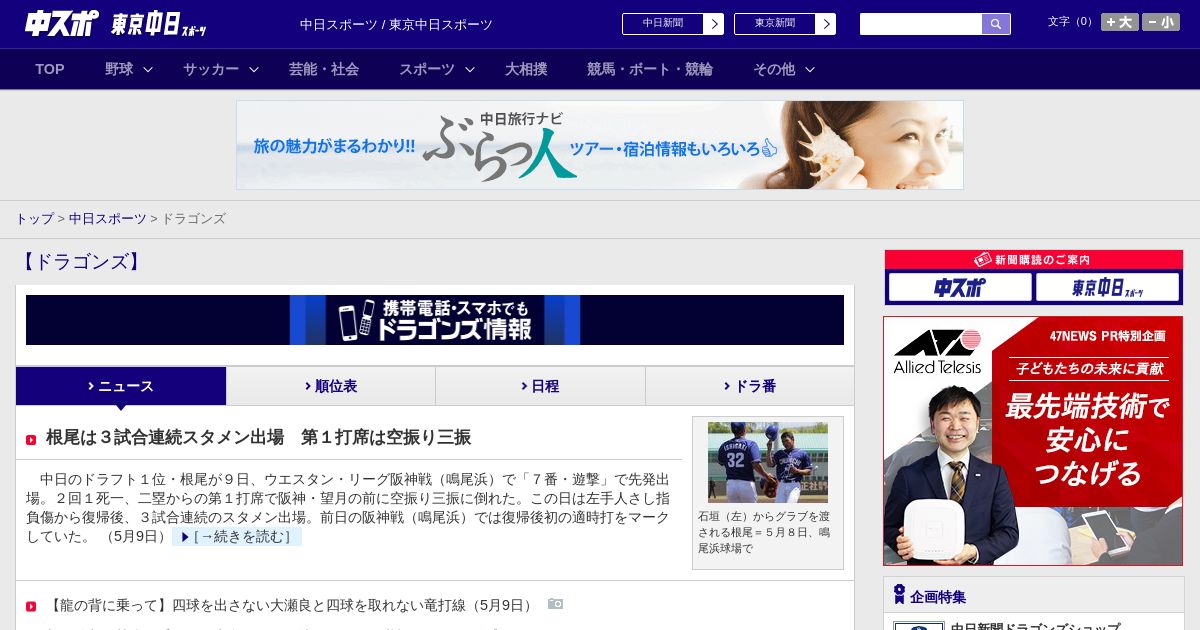The height and width of the screenshot is (630, 1200).
Task: Open 大相撲 navigation item
Action: (x=526, y=69)
